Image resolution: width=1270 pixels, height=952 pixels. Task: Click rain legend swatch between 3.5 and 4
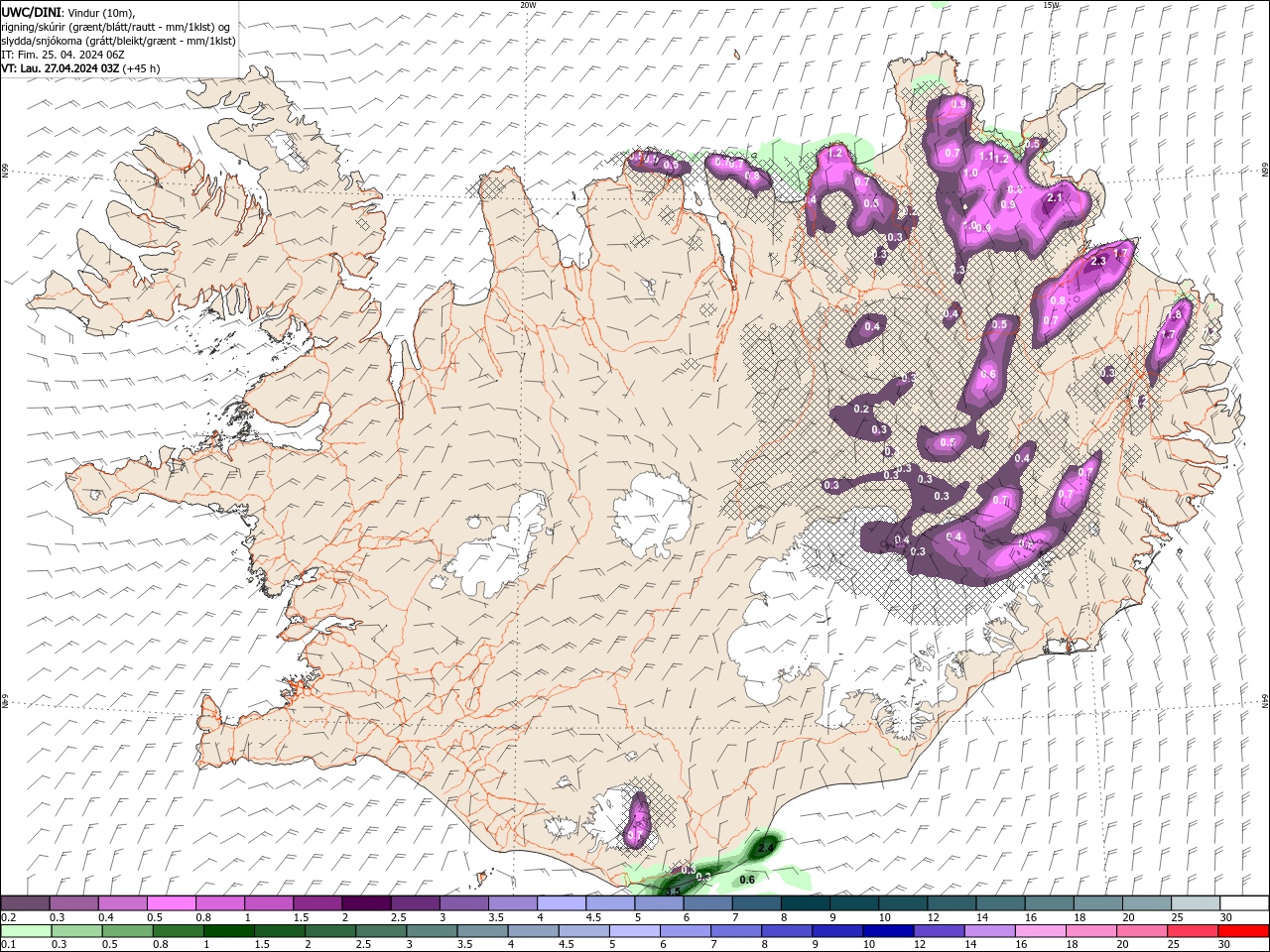pyautogui.click(x=481, y=931)
